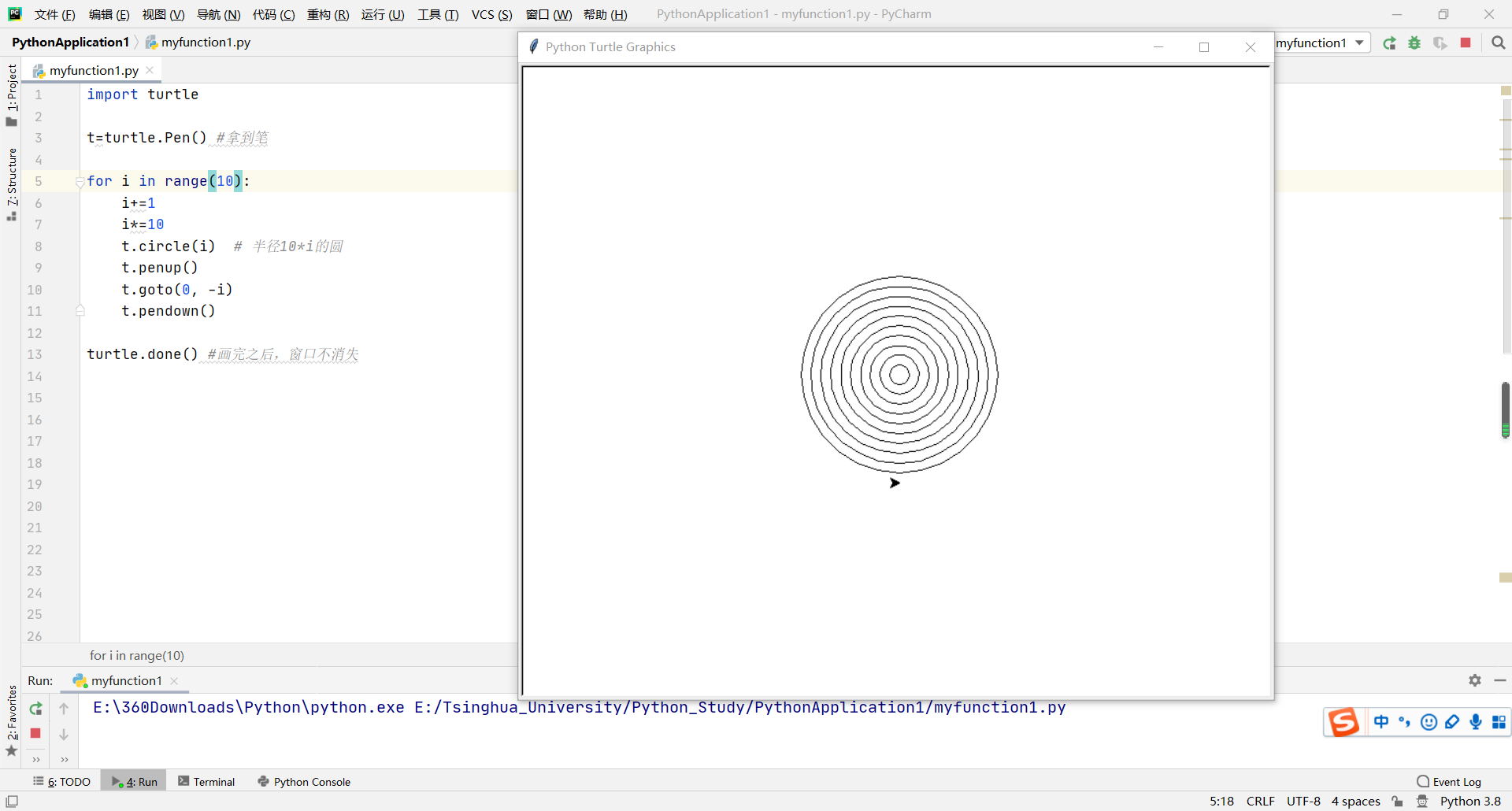Viewport: 1512px width, 811px height.
Task: Click the inspections Hector icon
Action: tap(1422, 801)
